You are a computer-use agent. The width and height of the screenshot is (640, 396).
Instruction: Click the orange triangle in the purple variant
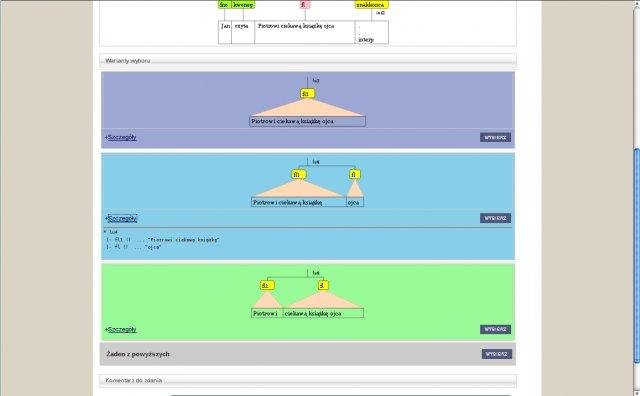tap(307, 109)
